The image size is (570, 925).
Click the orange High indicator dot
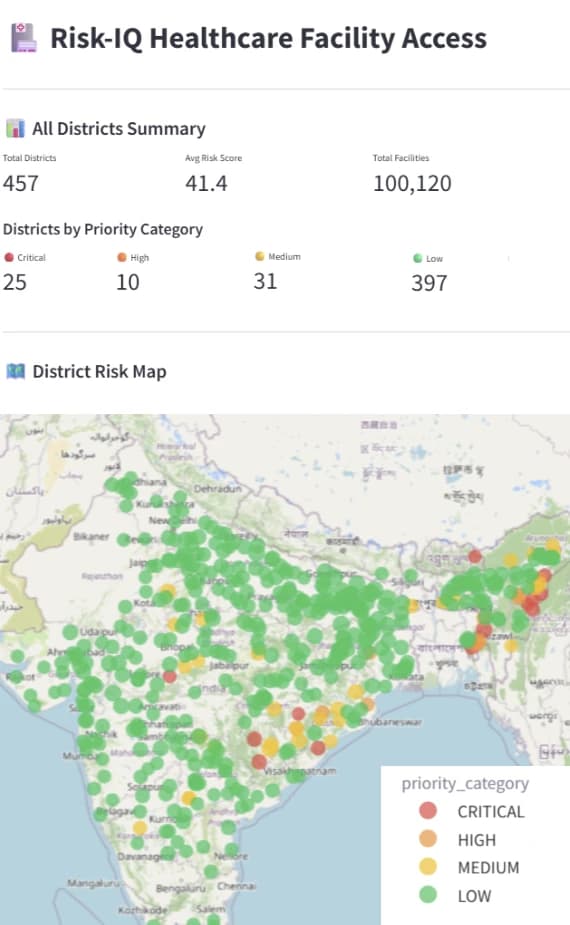coord(122,257)
